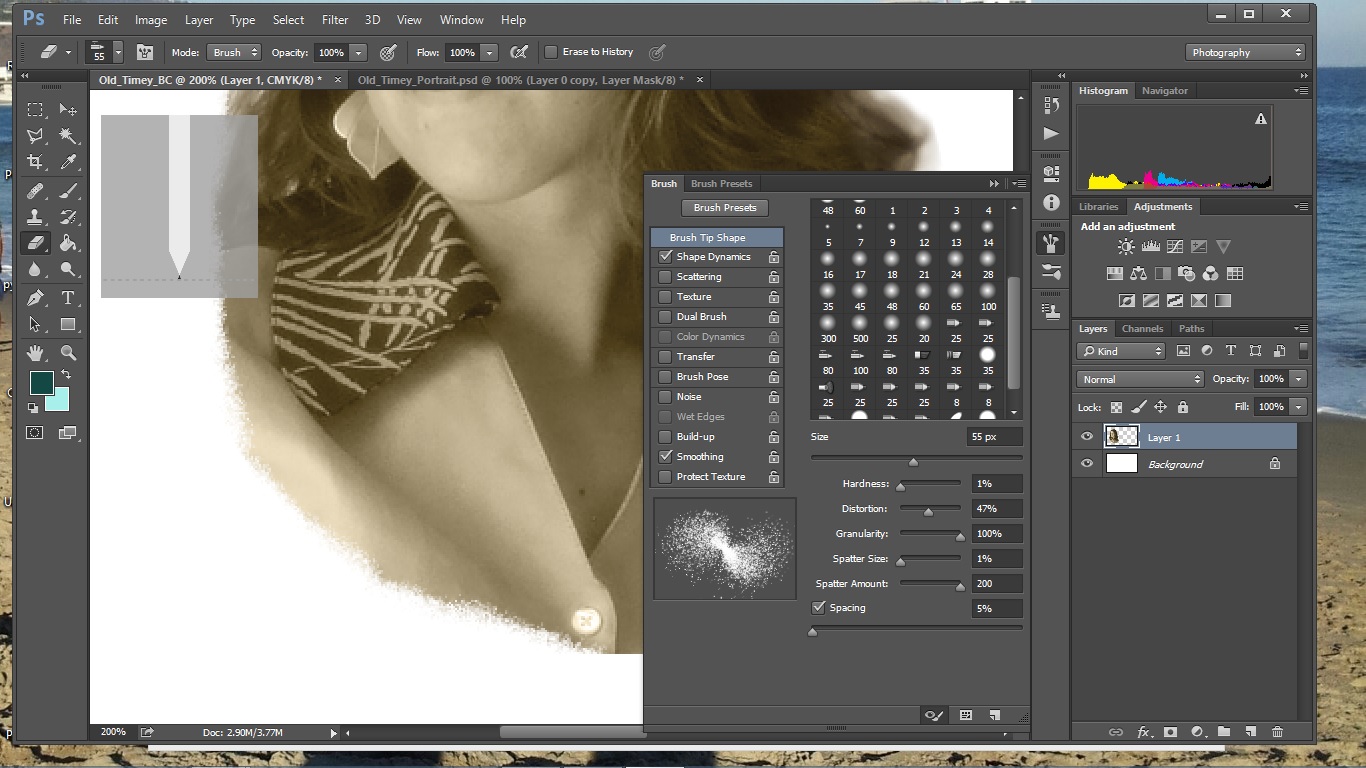
Task: Select the Clone Stamp tool
Action: [x=36, y=216]
